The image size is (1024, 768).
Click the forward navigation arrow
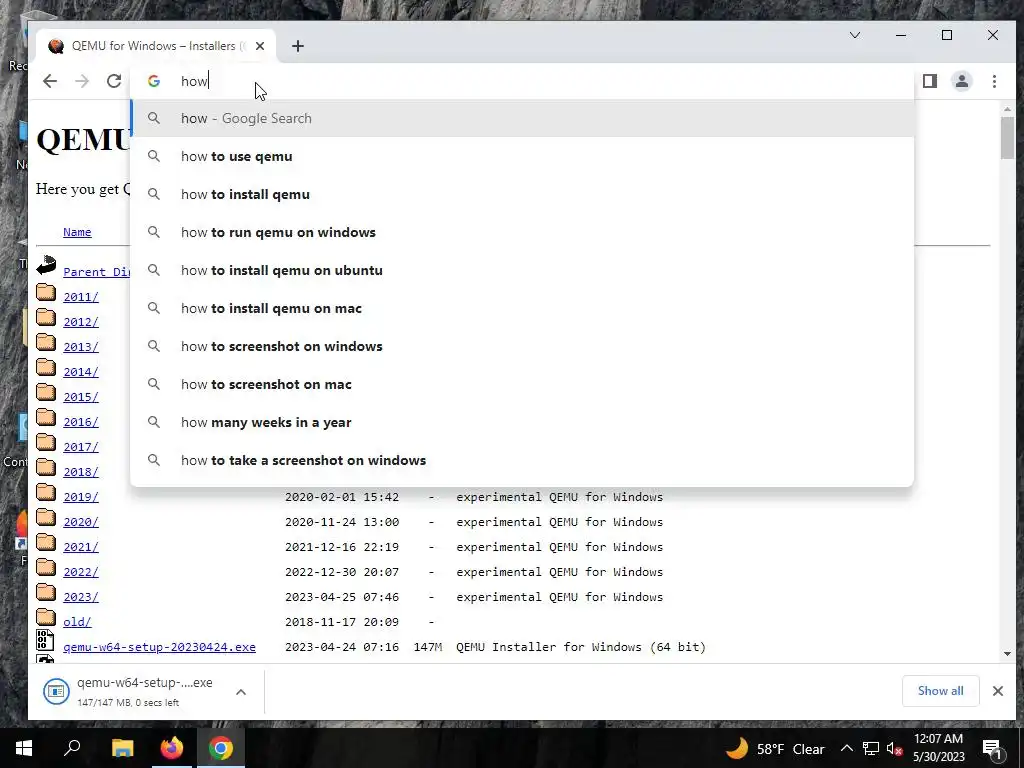(82, 81)
